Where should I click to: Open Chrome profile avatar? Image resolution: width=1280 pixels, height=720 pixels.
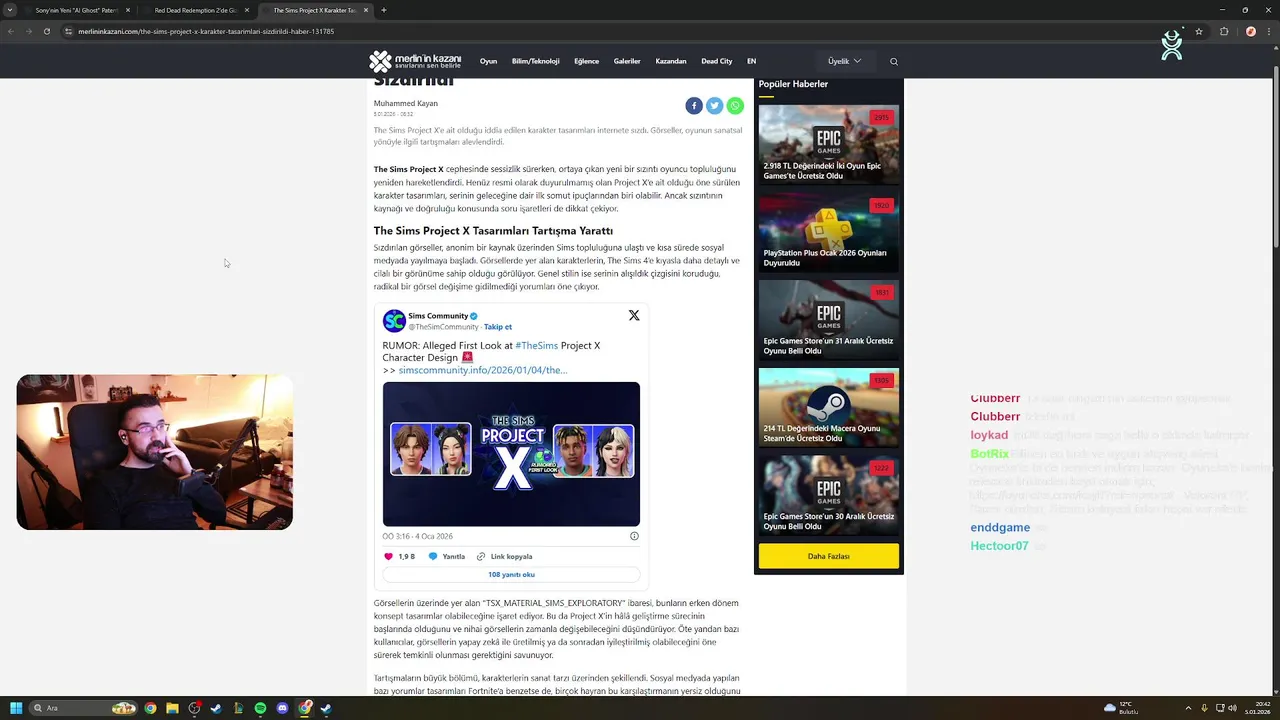(x=1250, y=31)
